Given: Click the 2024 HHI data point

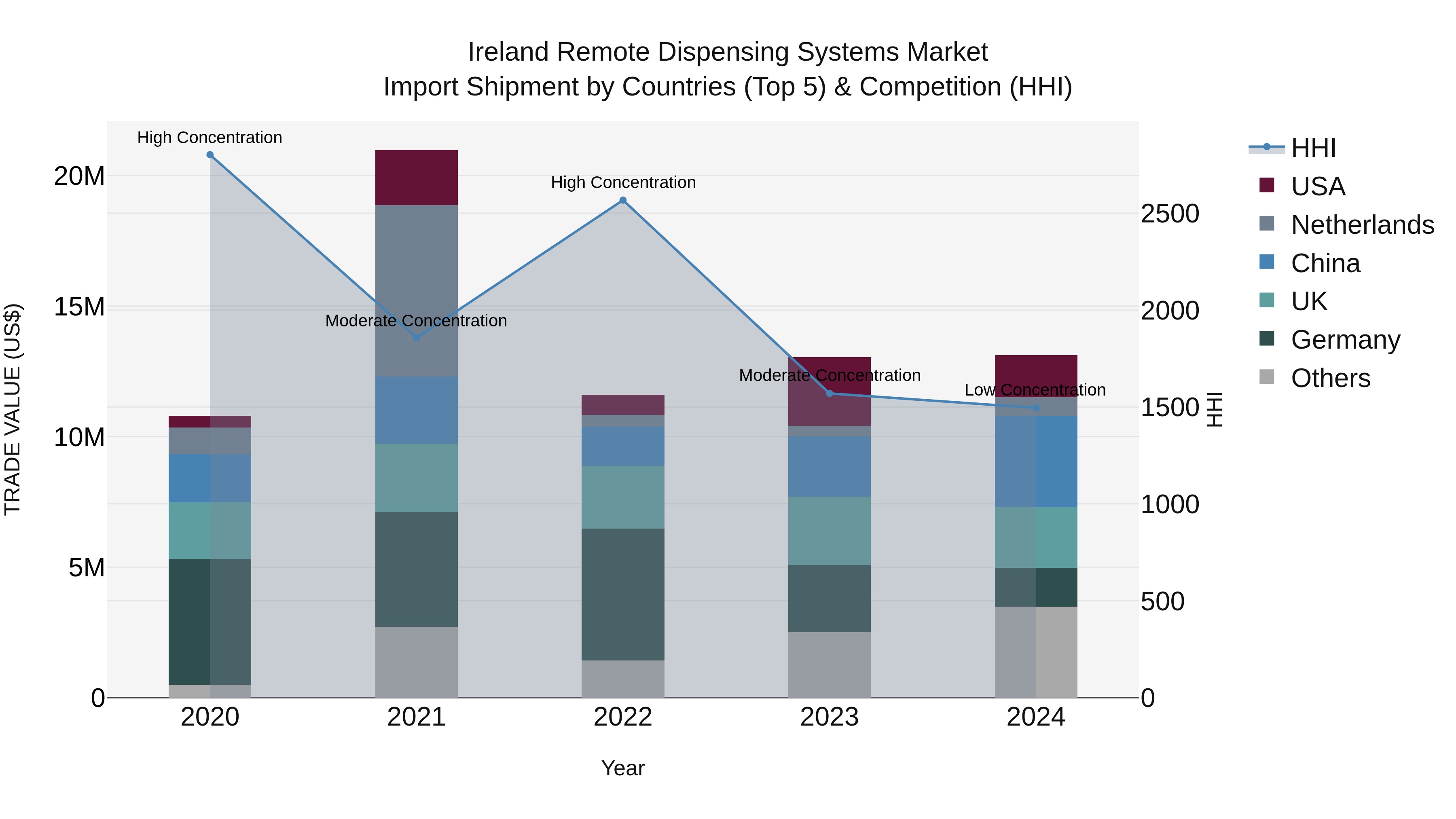Looking at the screenshot, I should pos(1036,408).
